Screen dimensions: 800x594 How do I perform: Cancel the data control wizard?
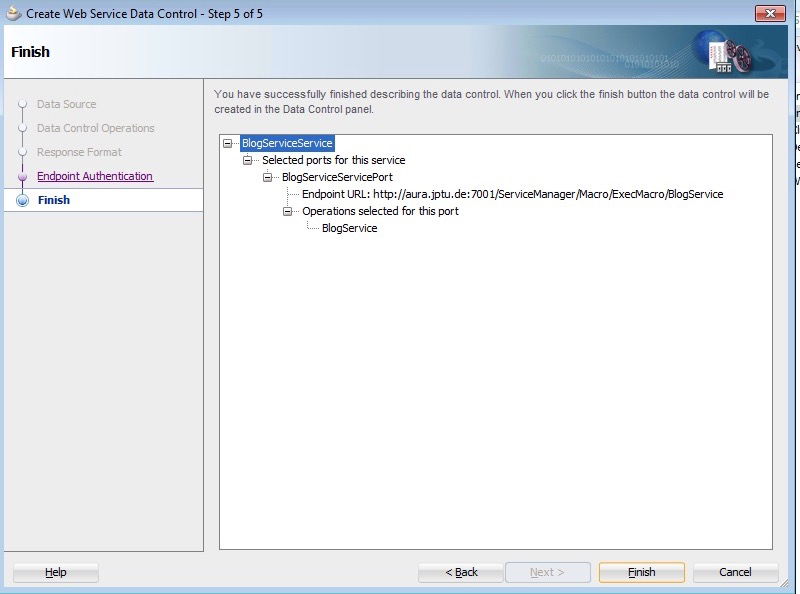735,572
